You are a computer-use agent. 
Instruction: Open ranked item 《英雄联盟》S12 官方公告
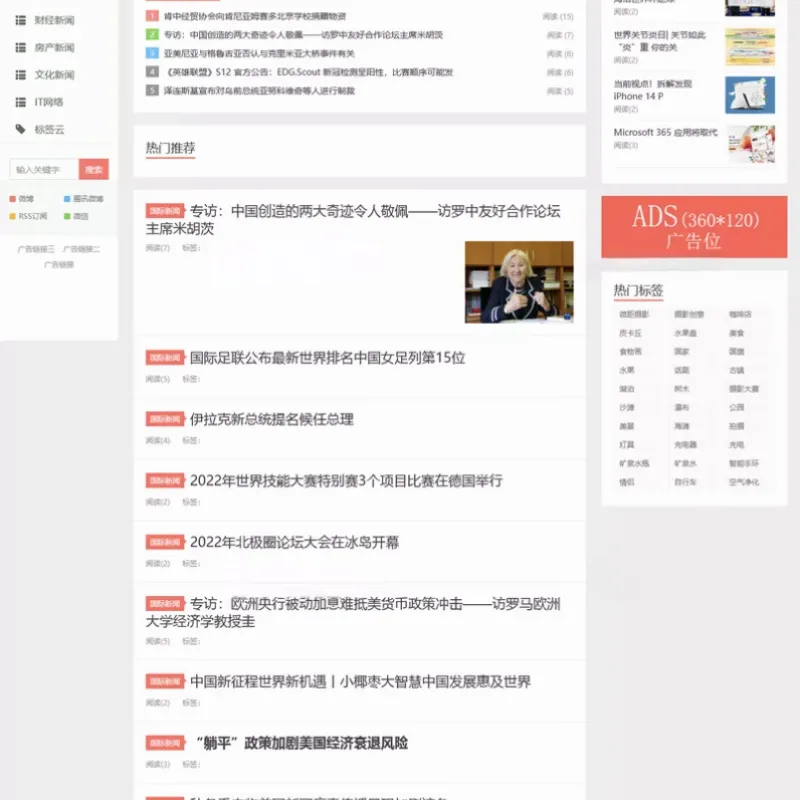(309, 72)
